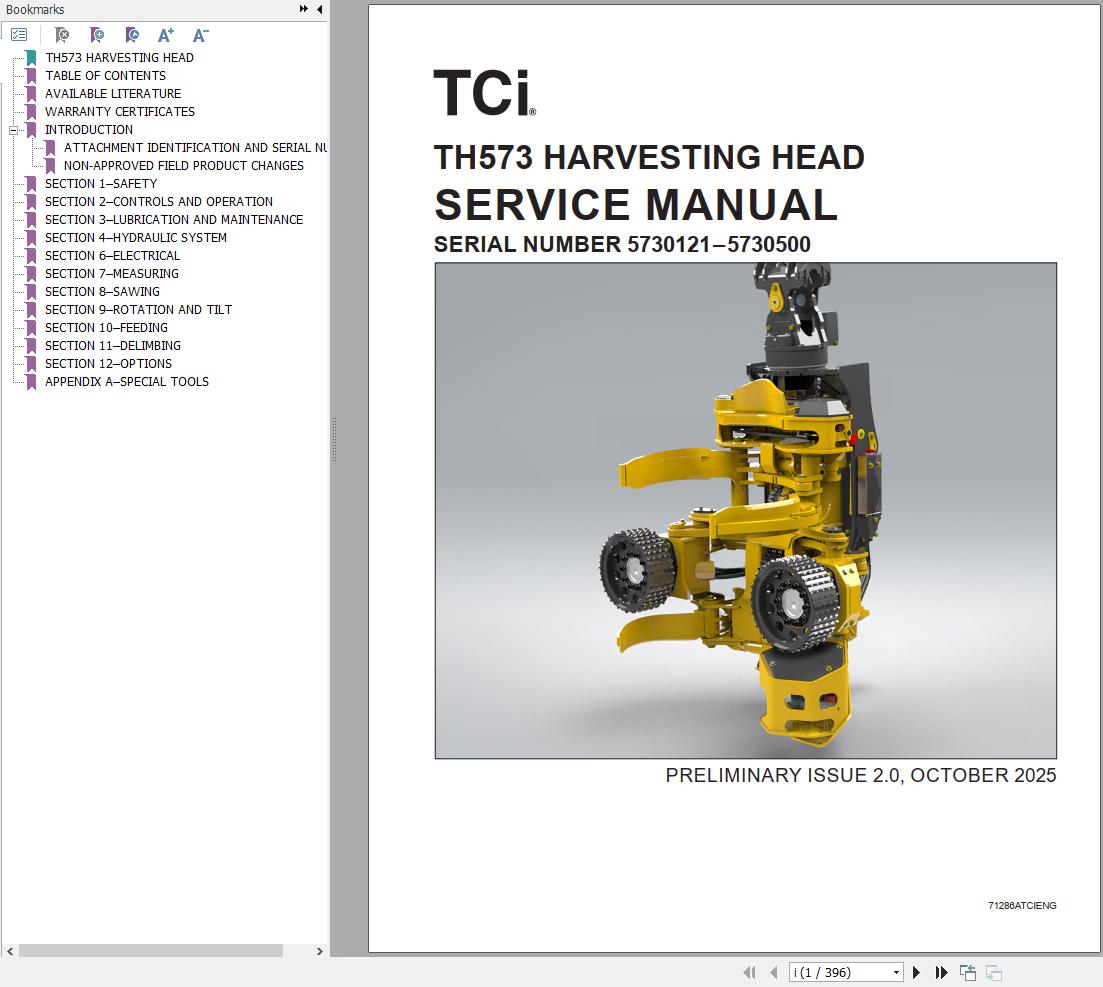Increase bookmark text size with A+ icon
This screenshot has height=987, width=1103.
click(166, 35)
